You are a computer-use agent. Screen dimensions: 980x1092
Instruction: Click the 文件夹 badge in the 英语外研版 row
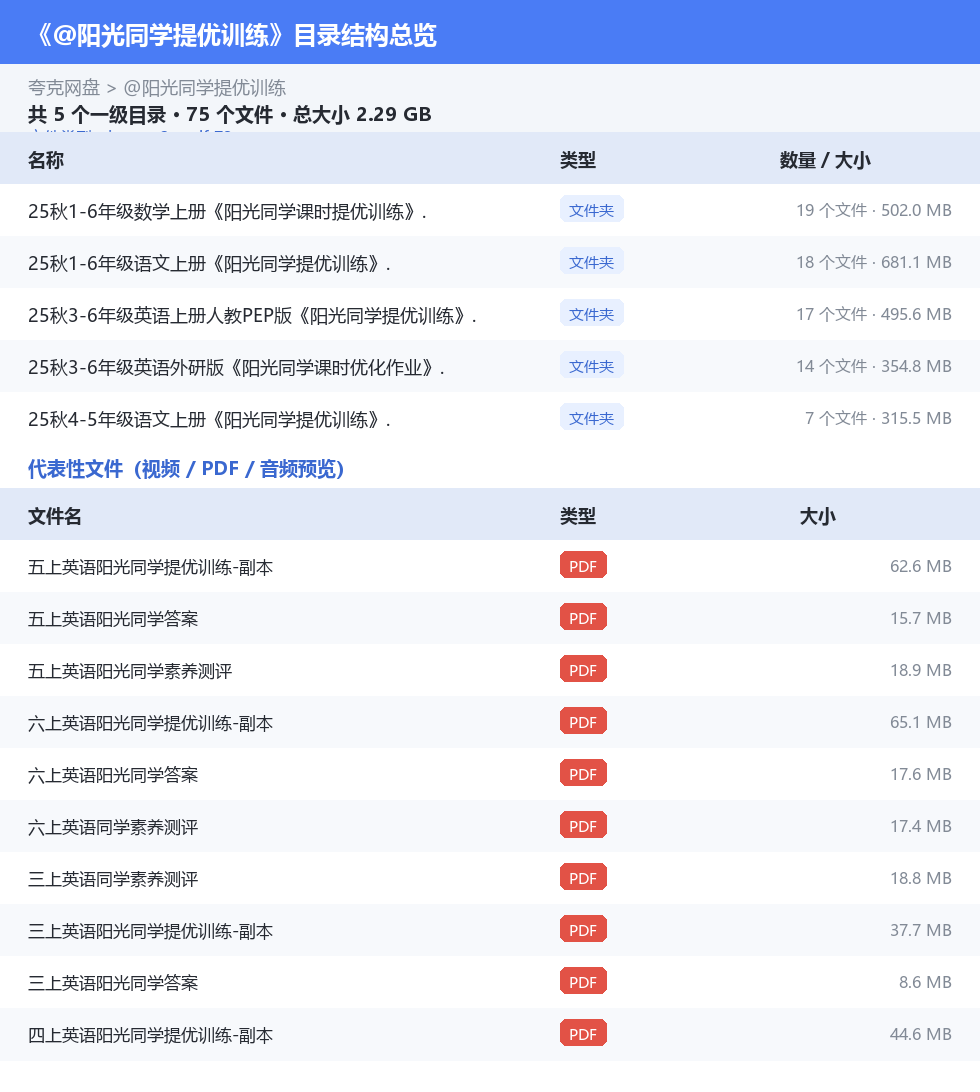[591, 366]
